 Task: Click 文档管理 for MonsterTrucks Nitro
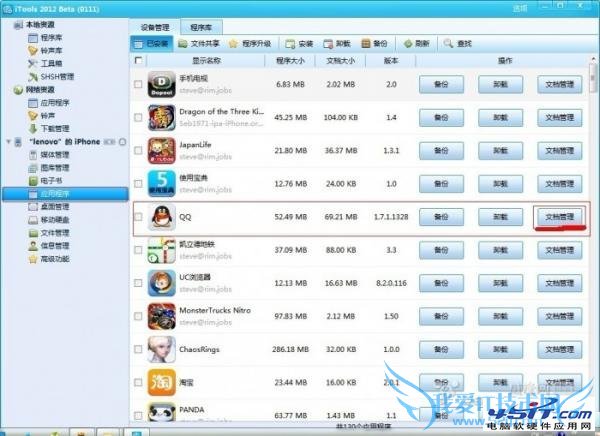click(x=559, y=317)
